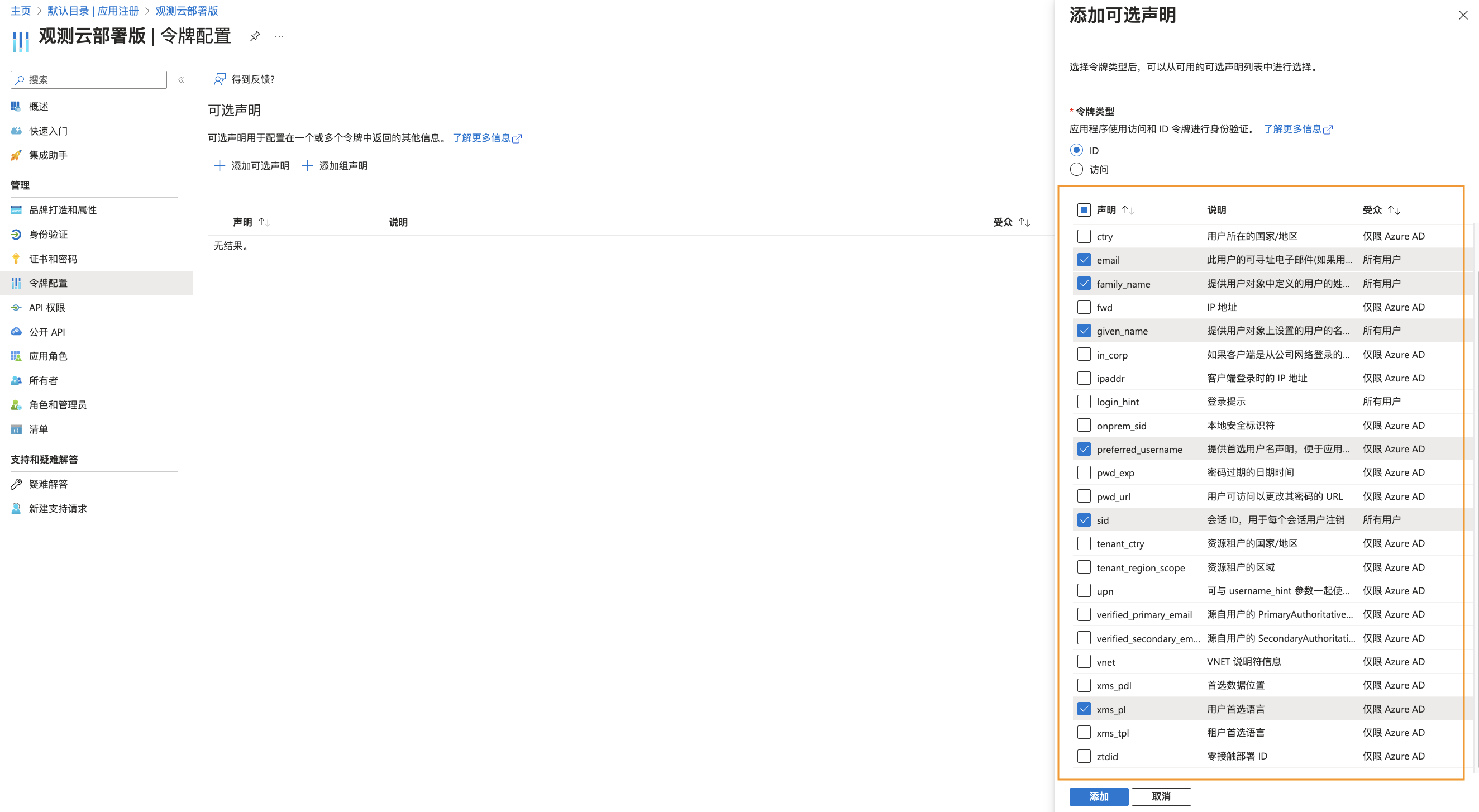The image size is (1479, 812).
Task: Uncheck the email claim checkbox
Action: 1084,260
